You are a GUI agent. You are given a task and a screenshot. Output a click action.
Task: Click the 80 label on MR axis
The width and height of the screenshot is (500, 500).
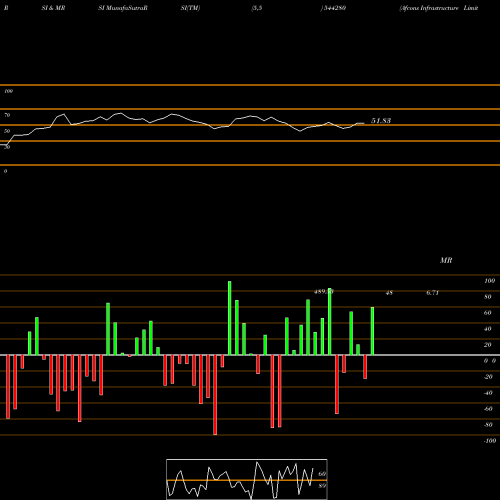click(x=488, y=297)
